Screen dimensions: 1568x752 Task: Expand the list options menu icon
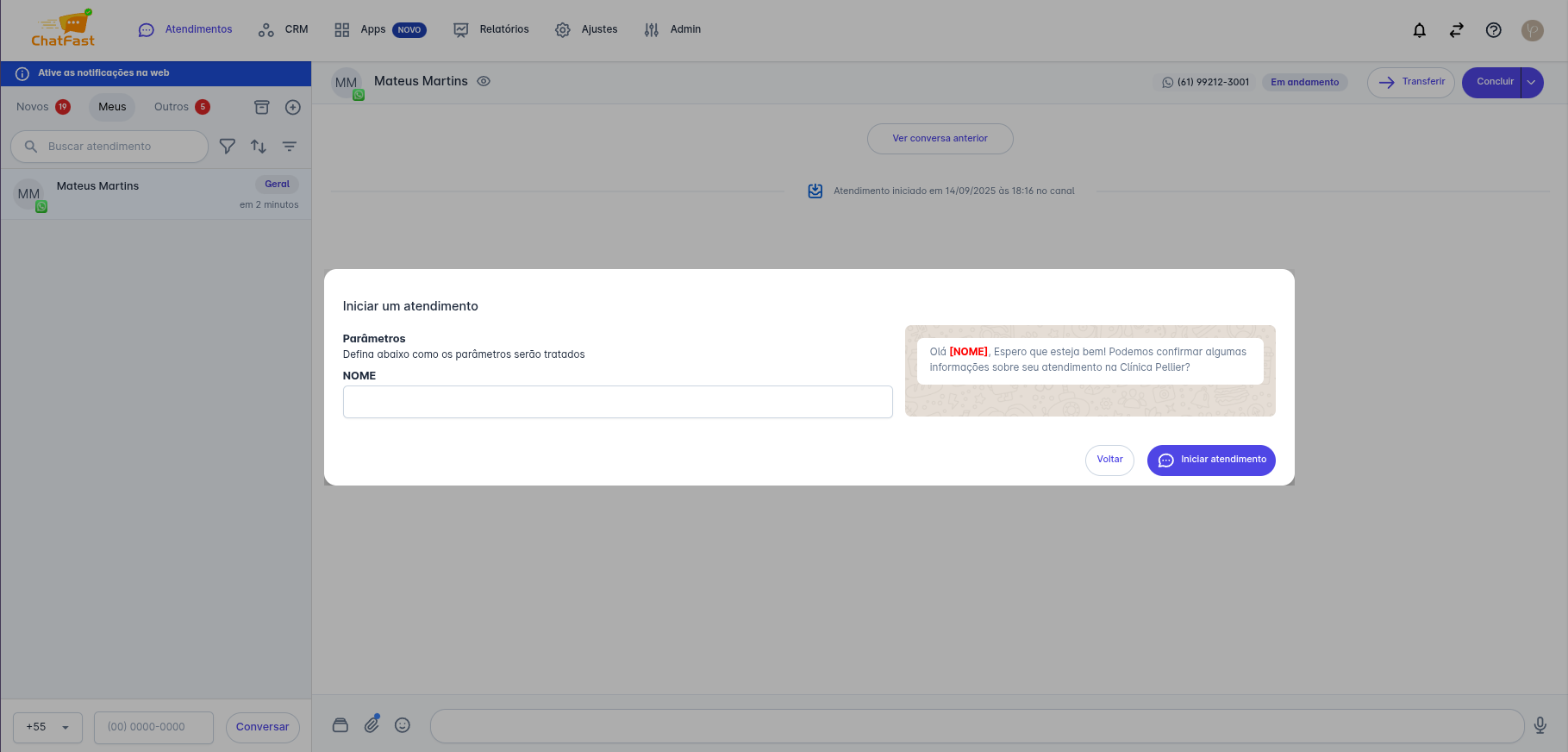tap(290, 147)
